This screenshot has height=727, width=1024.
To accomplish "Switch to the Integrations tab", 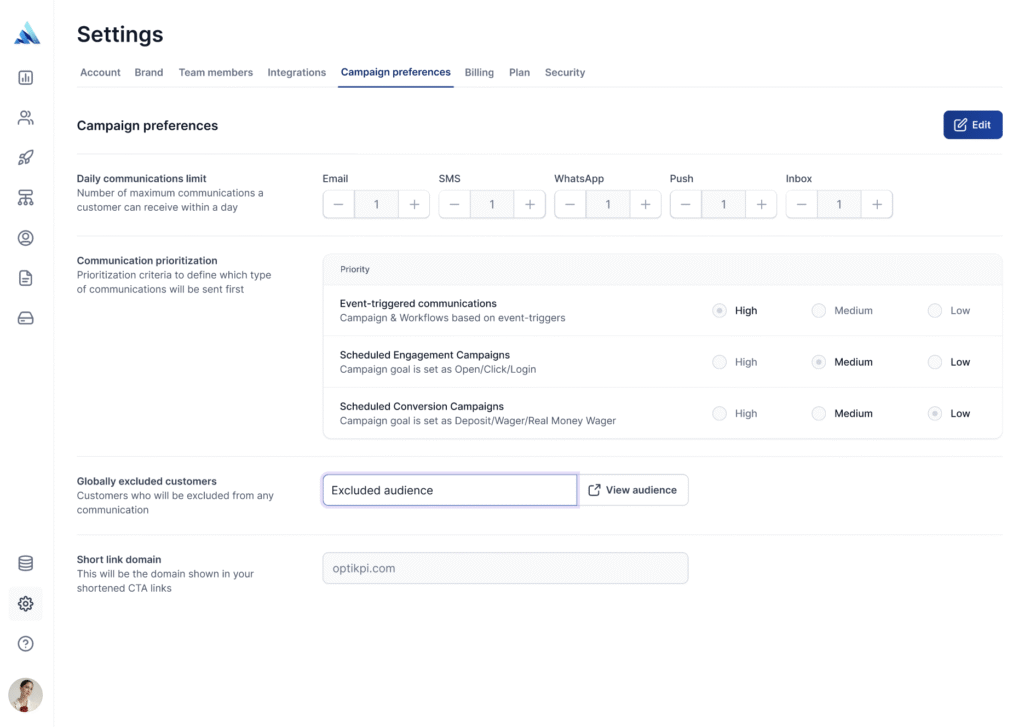I will [x=296, y=73].
